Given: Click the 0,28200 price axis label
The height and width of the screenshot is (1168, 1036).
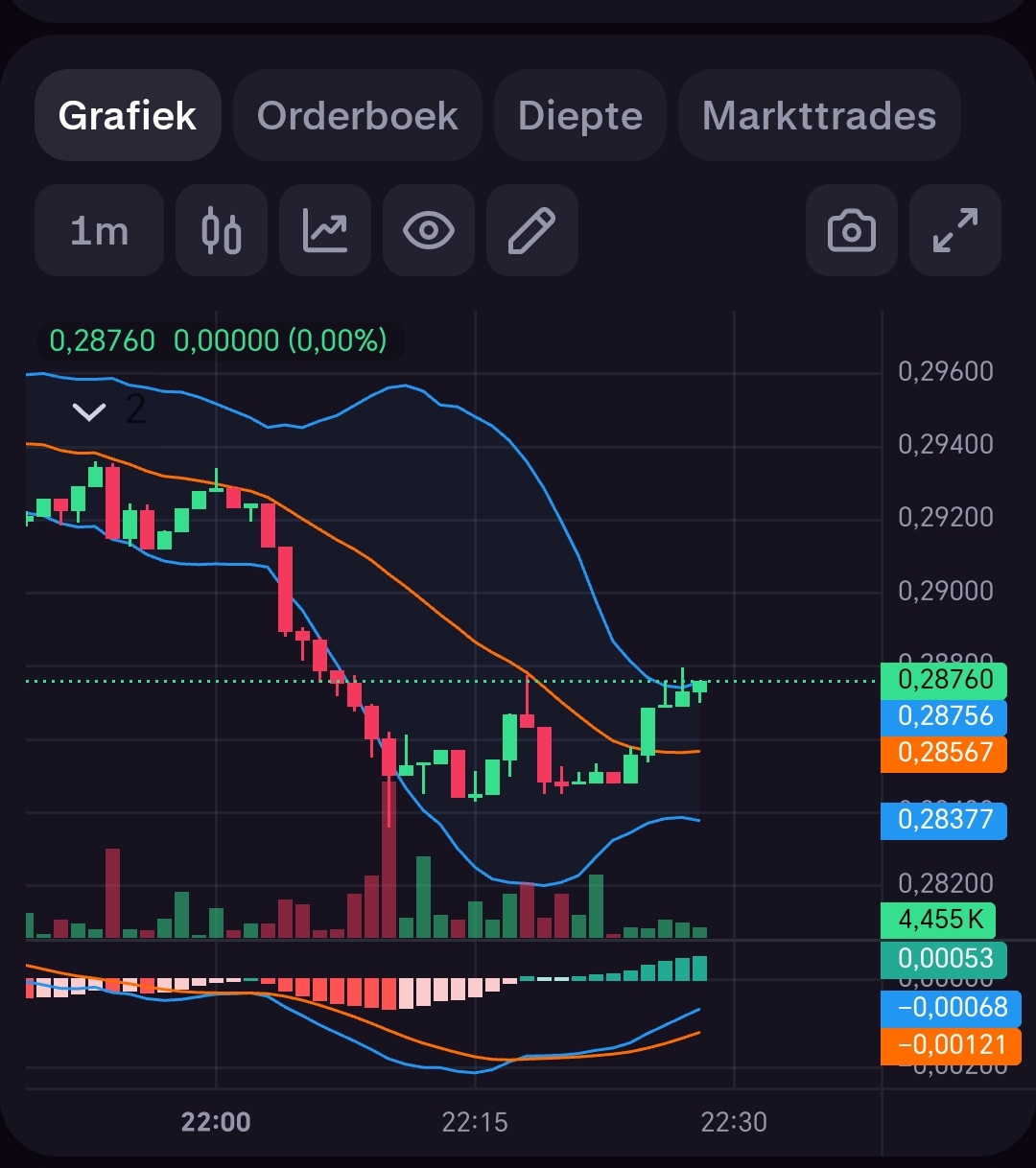Looking at the screenshot, I should [946, 883].
